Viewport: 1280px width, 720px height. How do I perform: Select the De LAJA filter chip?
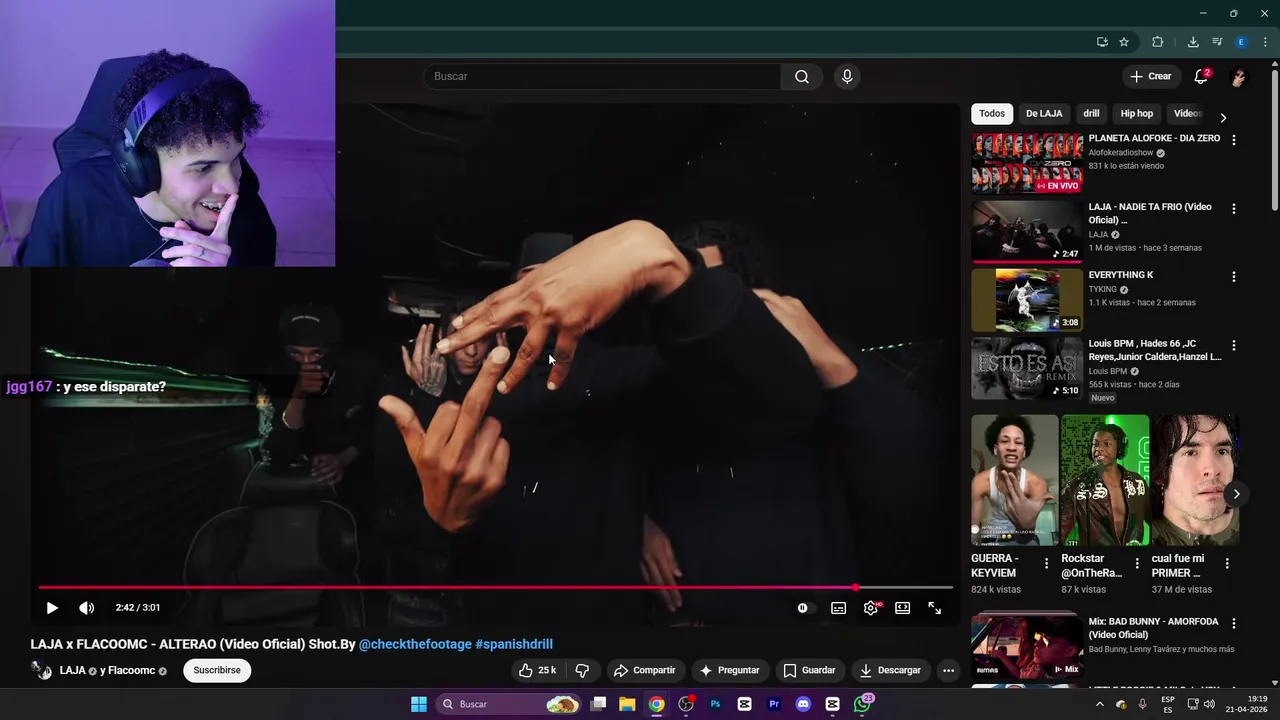coord(1044,114)
